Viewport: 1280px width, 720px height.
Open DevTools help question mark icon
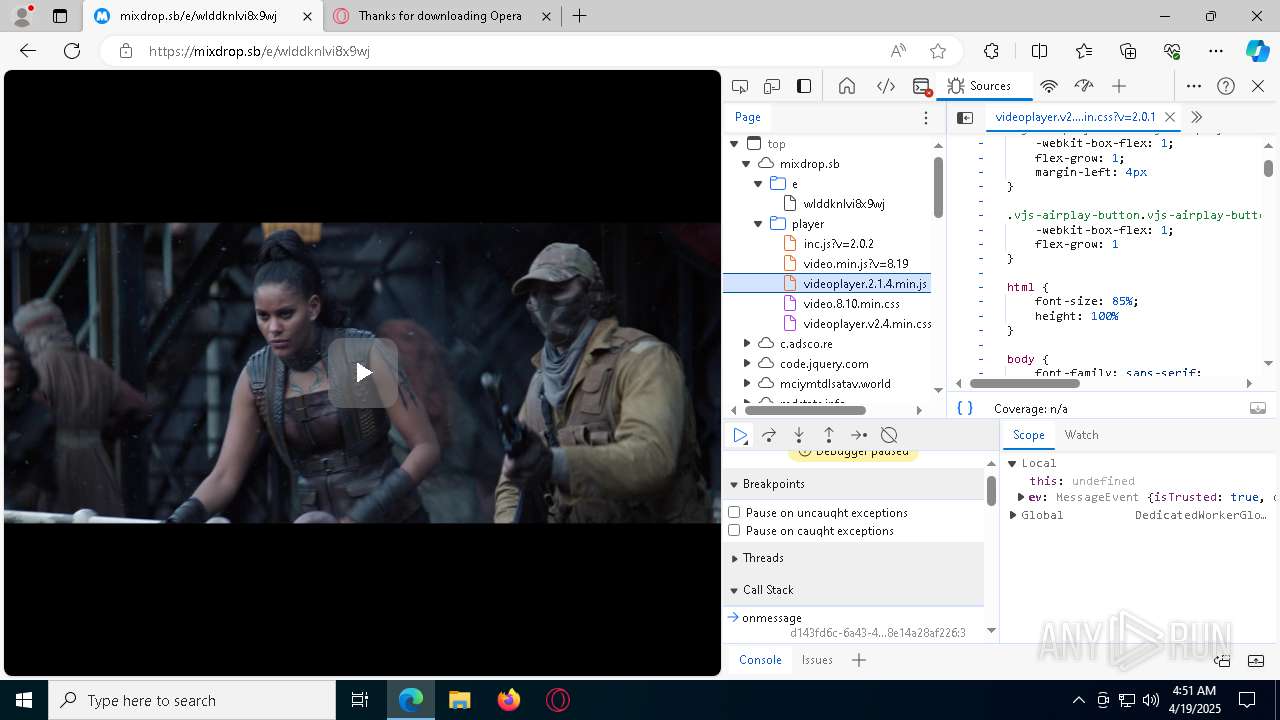pyautogui.click(x=1226, y=86)
